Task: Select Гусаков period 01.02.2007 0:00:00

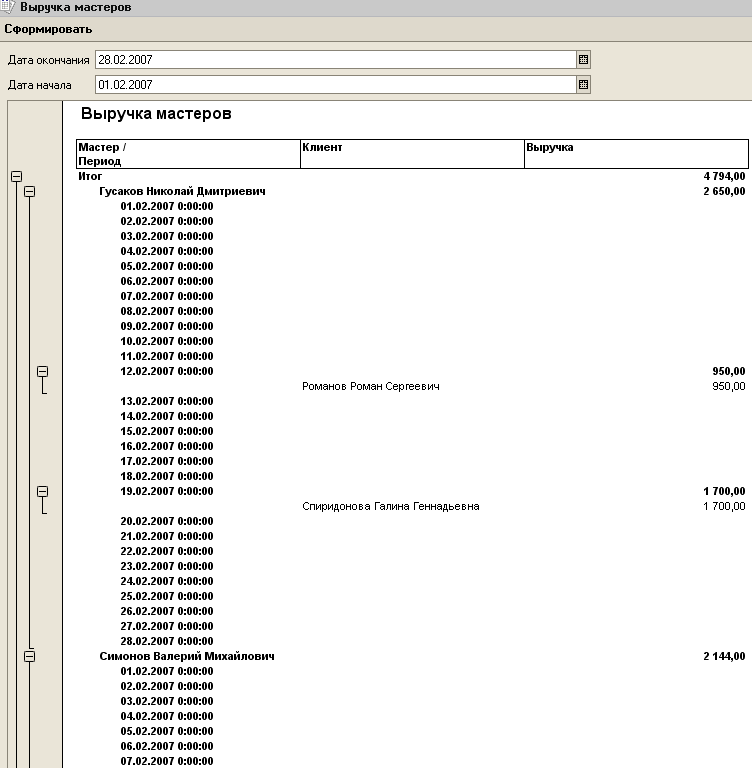Action: tap(167, 206)
